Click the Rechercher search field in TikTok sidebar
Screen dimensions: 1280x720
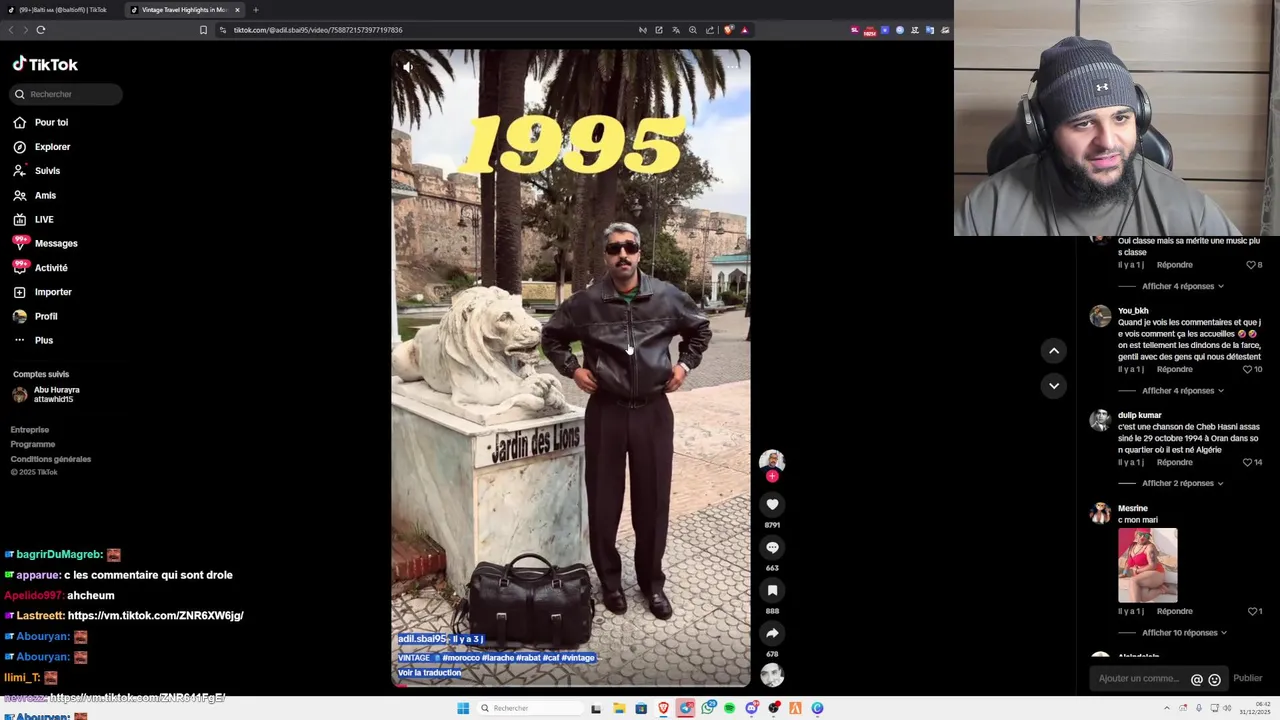(x=65, y=94)
